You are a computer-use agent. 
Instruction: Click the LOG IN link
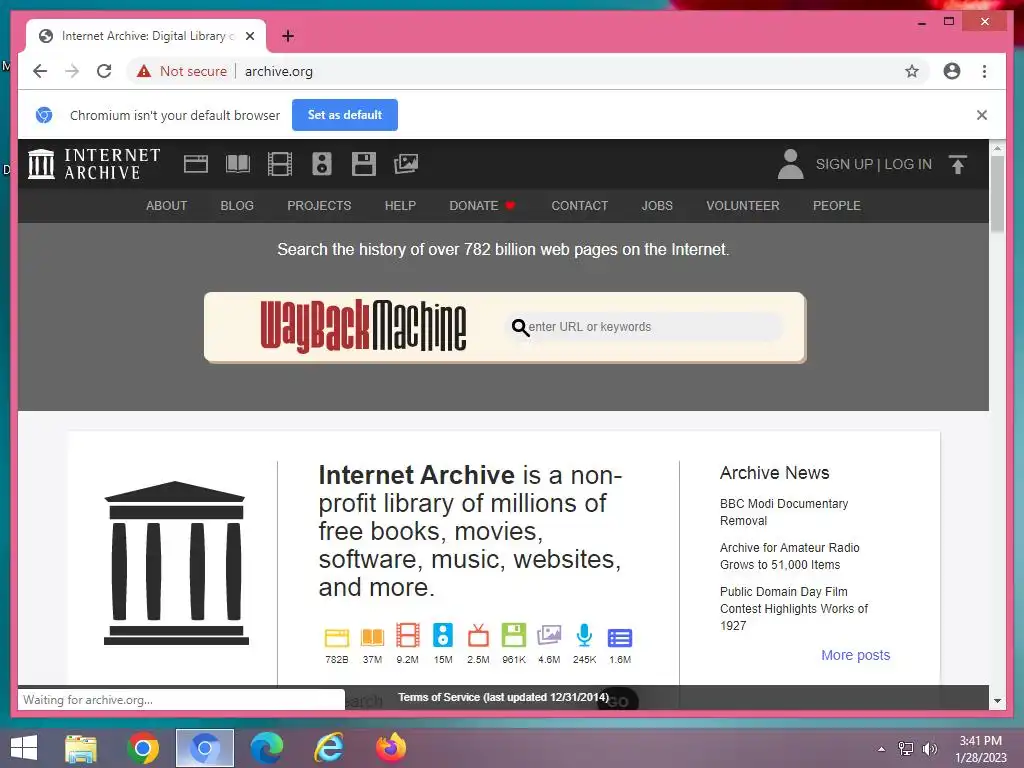tap(908, 164)
